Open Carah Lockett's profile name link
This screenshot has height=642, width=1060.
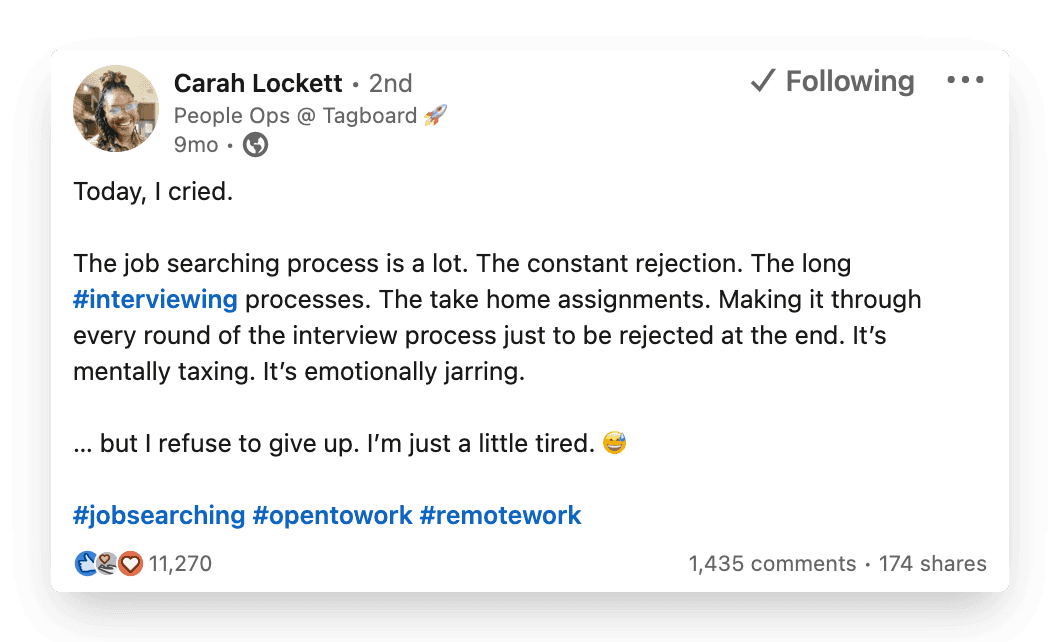click(x=258, y=83)
